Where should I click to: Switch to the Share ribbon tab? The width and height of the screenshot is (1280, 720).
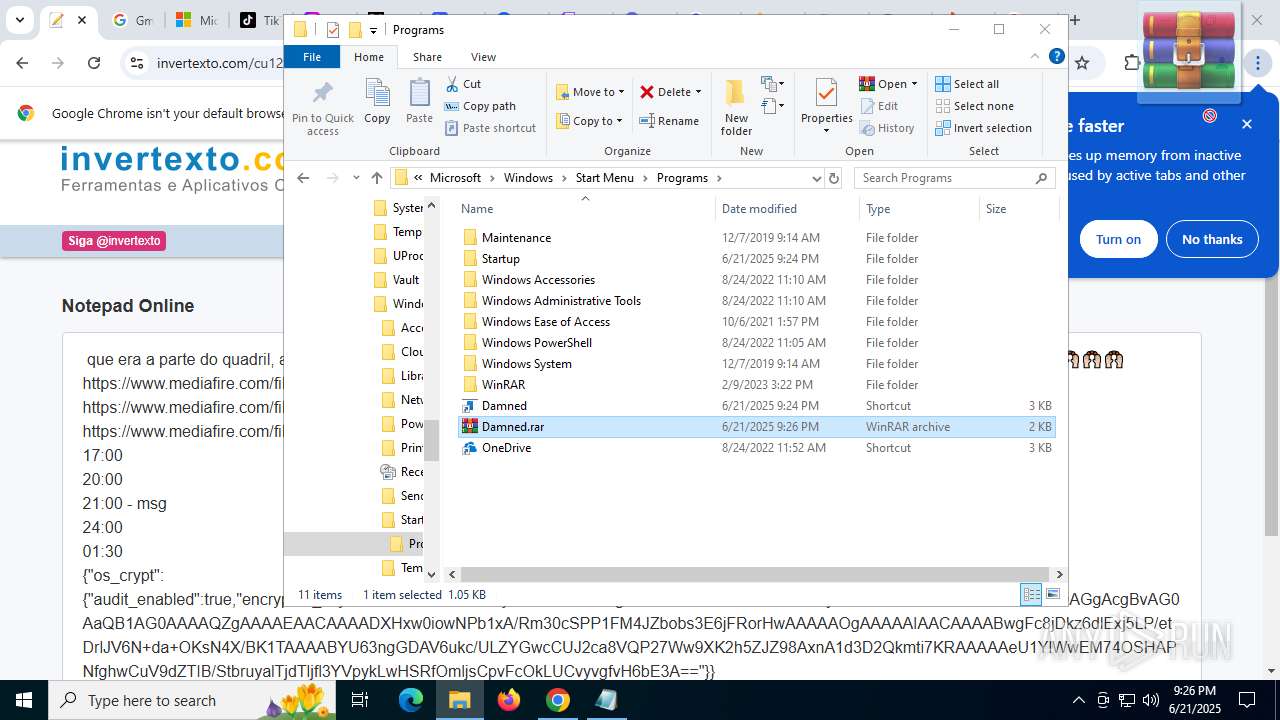[x=427, y=57]
